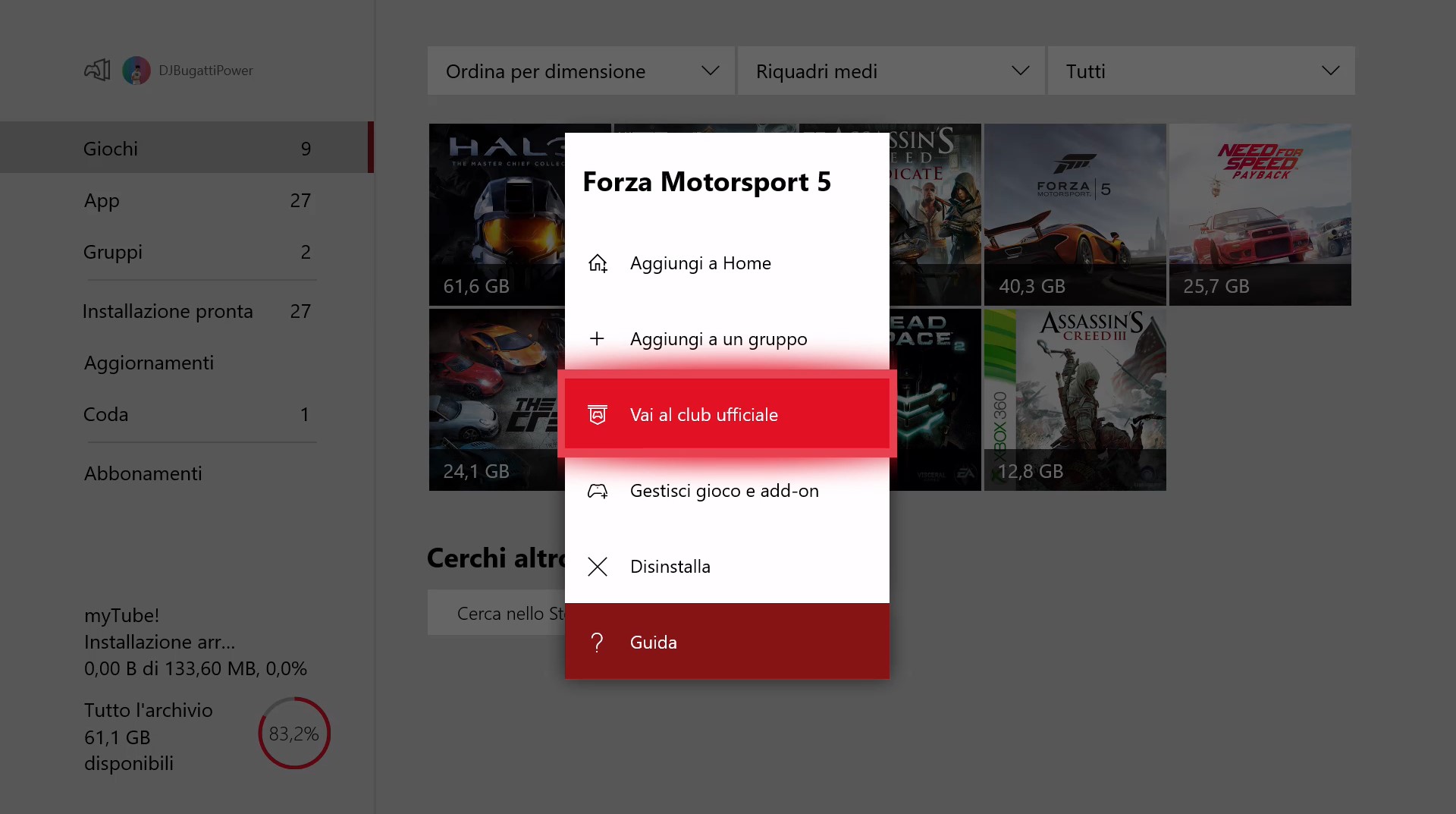1456x814 pixels.
Task: Click the question mark icon beside Guida
Action: pyautogui.click(x=598, y=643)
